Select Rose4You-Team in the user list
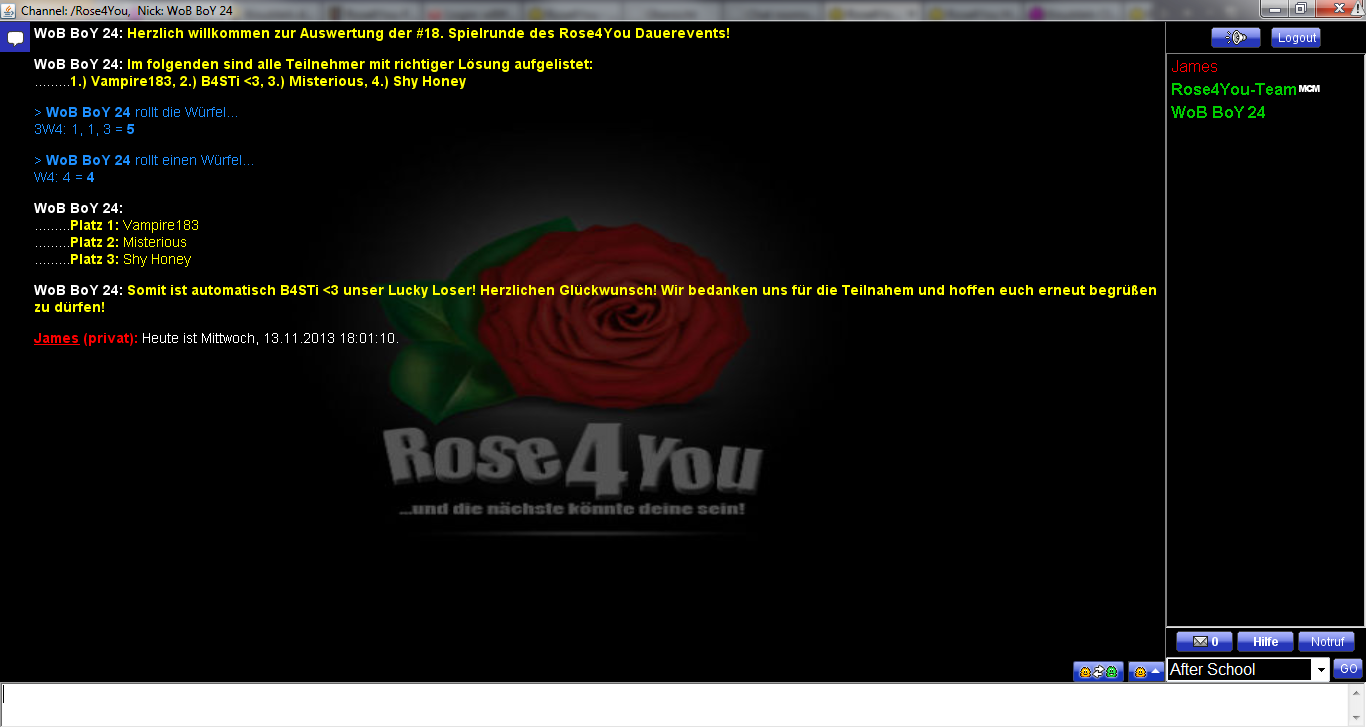 pos(1233,90)
